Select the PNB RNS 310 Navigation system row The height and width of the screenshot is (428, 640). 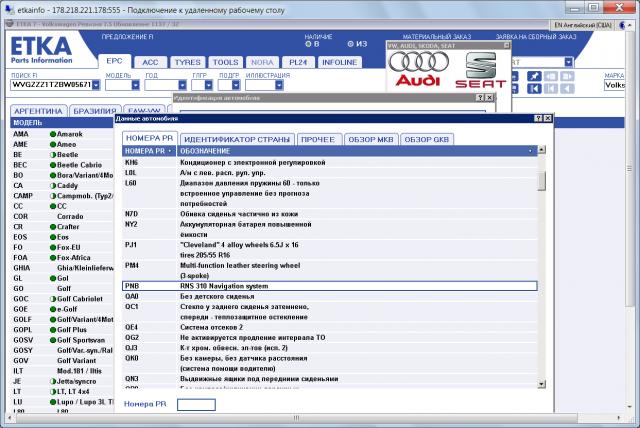click(x=330, y=286)
